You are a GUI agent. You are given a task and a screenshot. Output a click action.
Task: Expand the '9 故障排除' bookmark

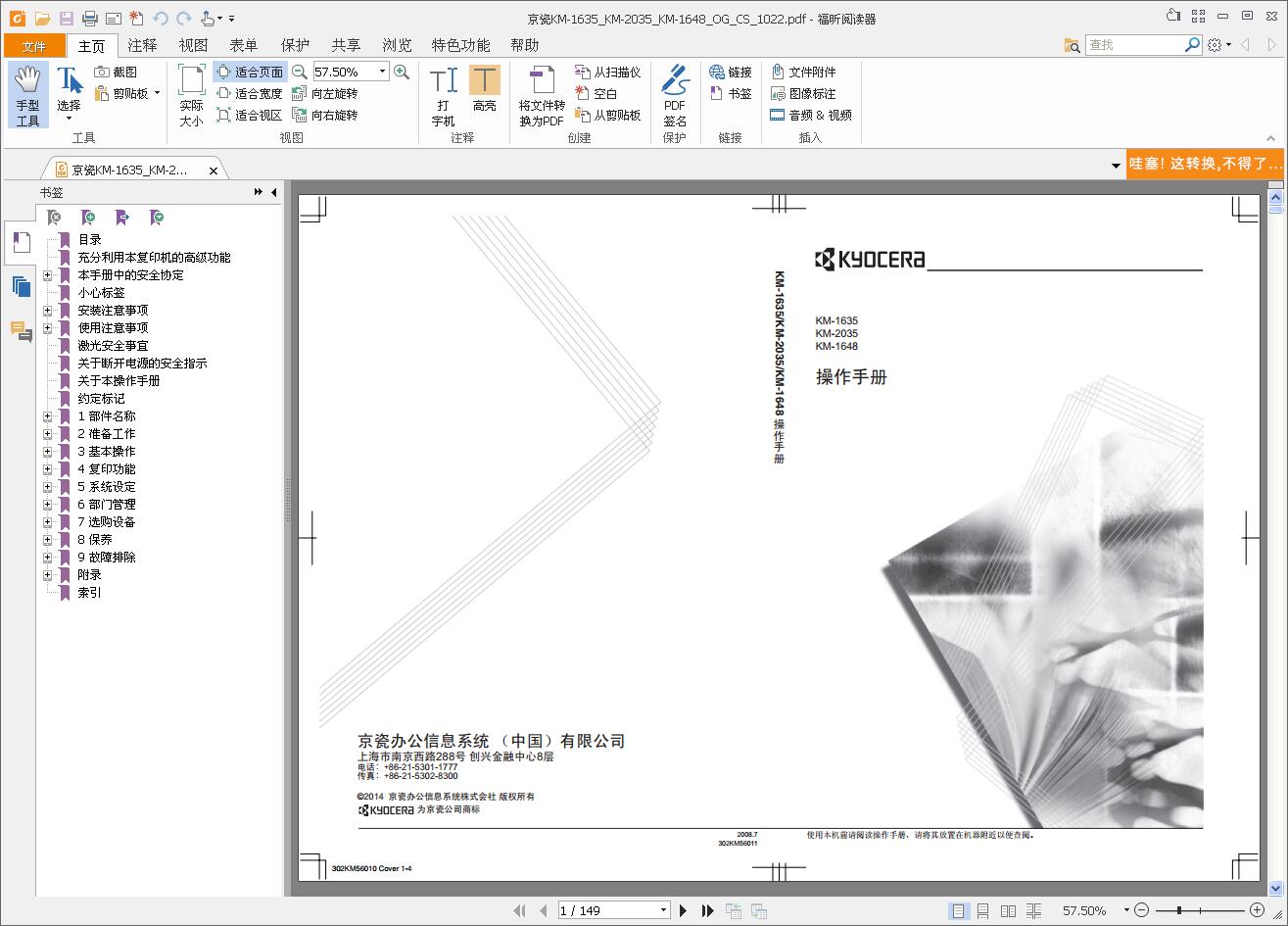click(x=47, y=558)
